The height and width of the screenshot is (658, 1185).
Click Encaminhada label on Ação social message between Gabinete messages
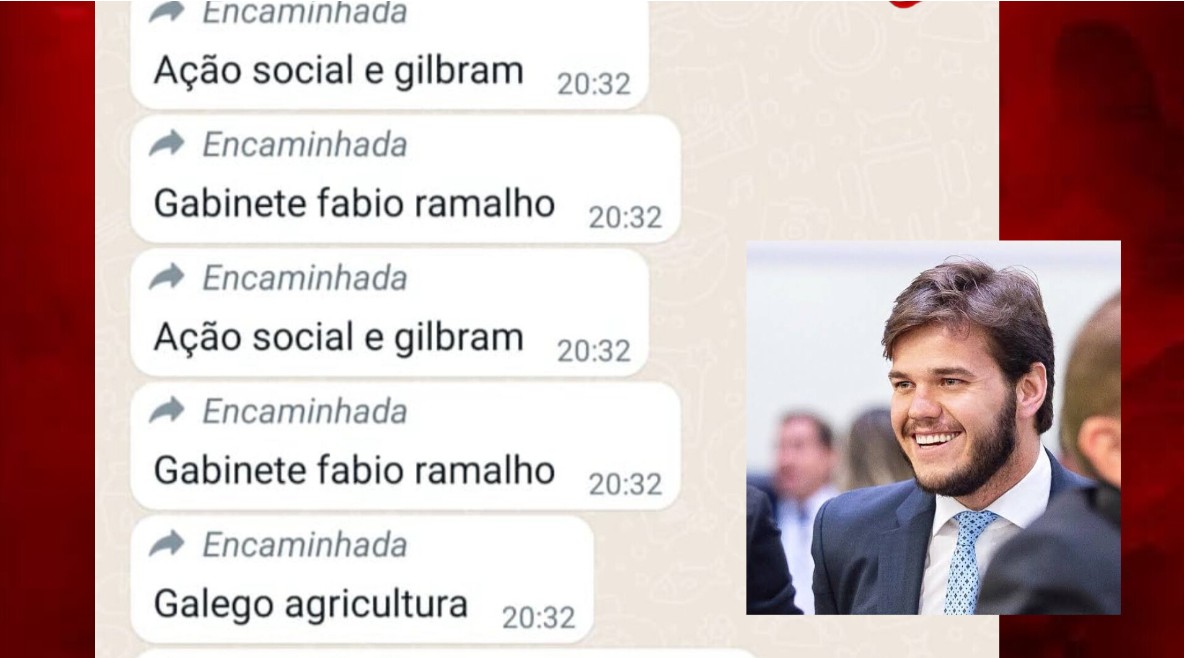[x=305, y=278]
